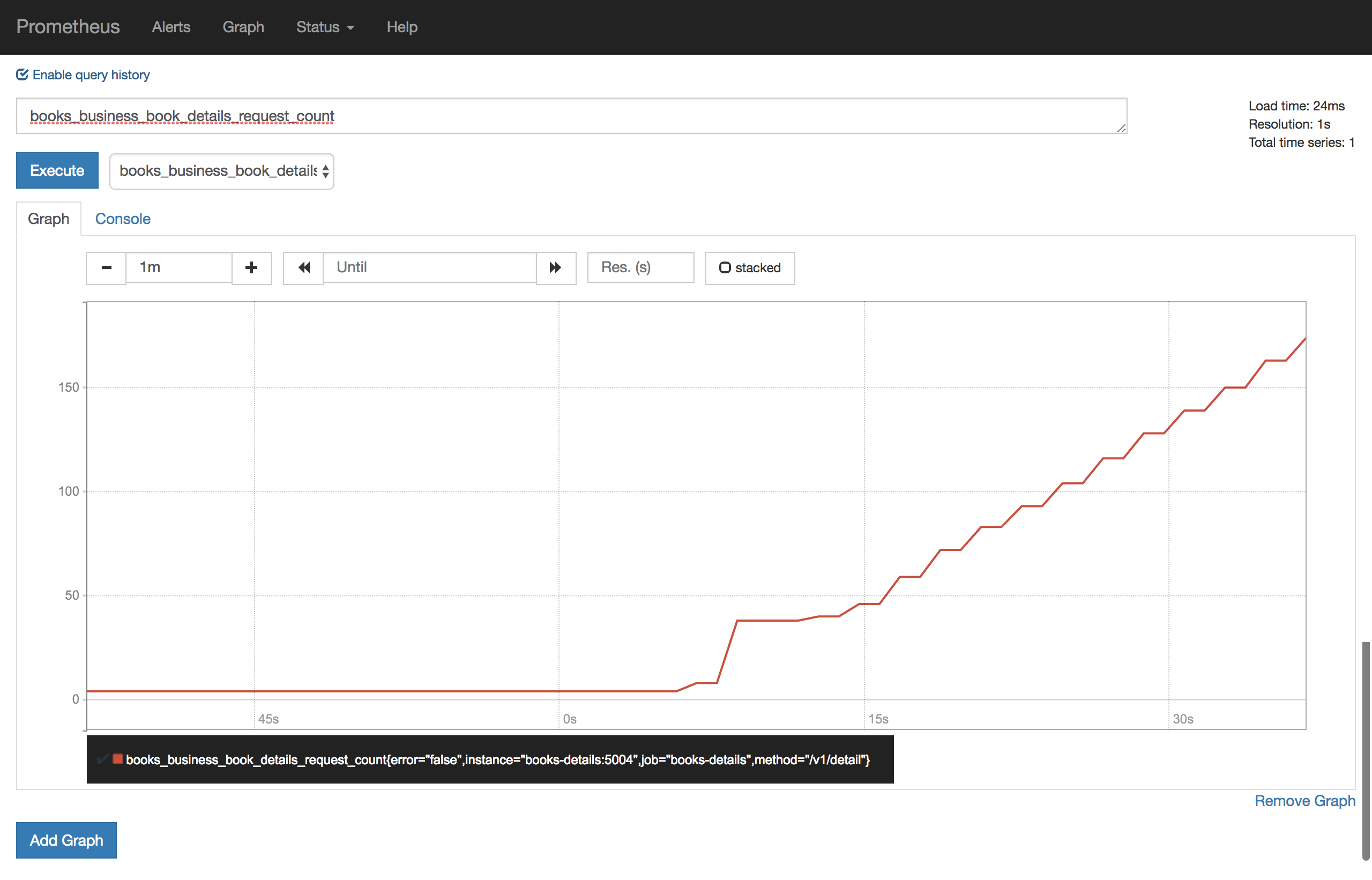Click the 1m range input field
Viewport: 1372px width, 880px height.
tap(179, 267)
